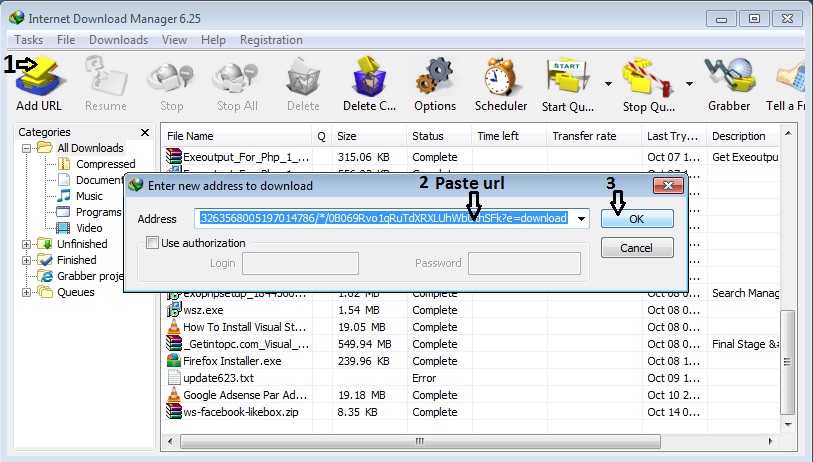The height and width of the screenshot is (462, 813).
Task: Sort by Transfer rate column header
Action: pos(593,136)
